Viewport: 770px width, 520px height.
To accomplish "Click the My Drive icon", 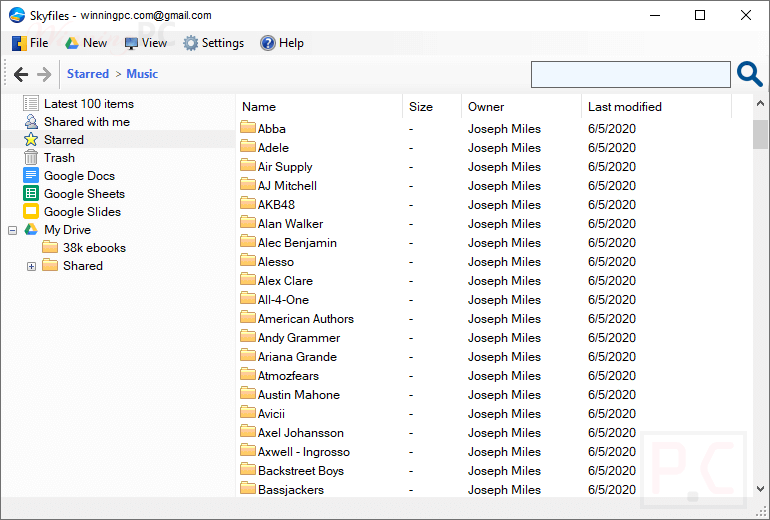I will (x=31, y=229).
